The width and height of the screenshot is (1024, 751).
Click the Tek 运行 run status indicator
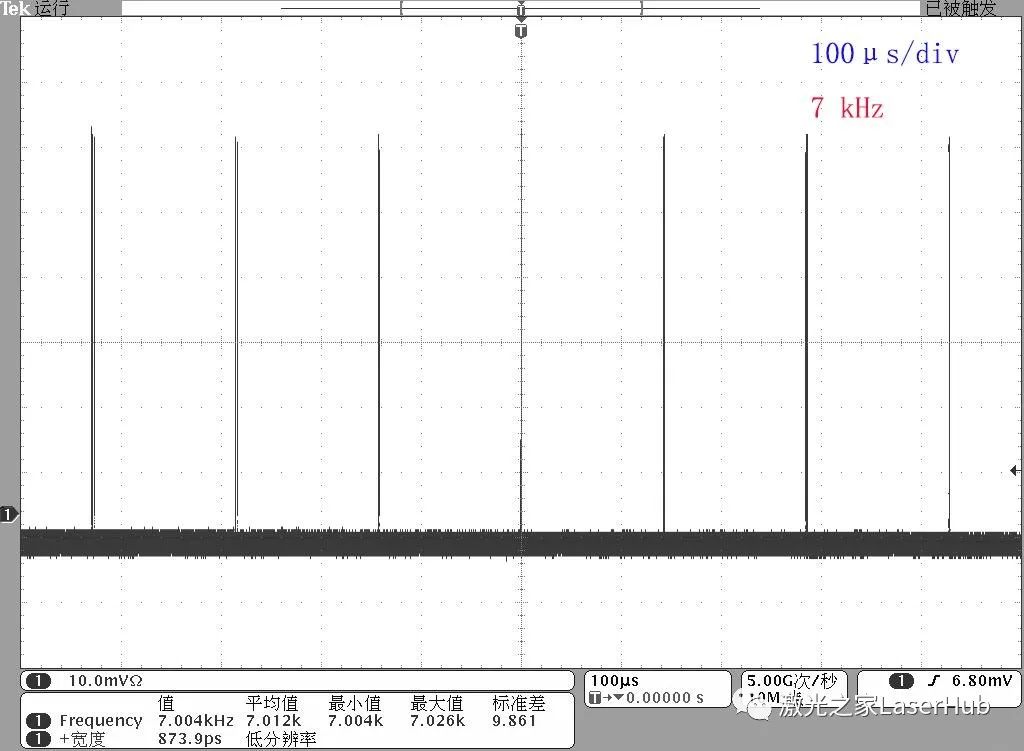coord(36,9)
